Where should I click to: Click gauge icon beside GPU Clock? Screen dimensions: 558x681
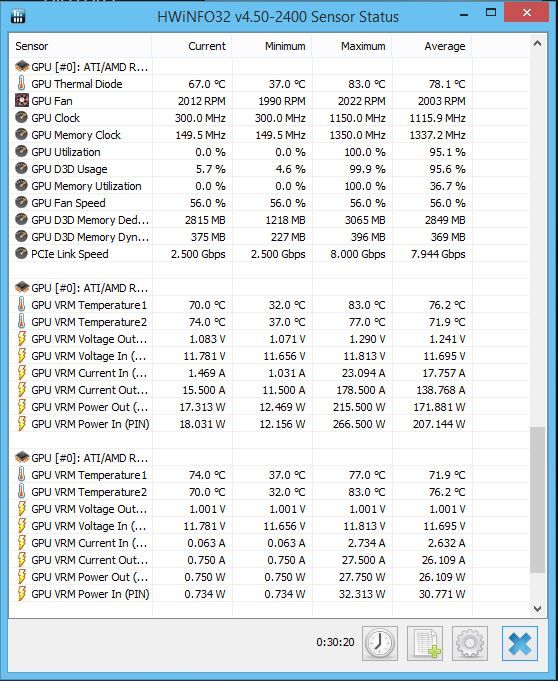click(21, 117)
